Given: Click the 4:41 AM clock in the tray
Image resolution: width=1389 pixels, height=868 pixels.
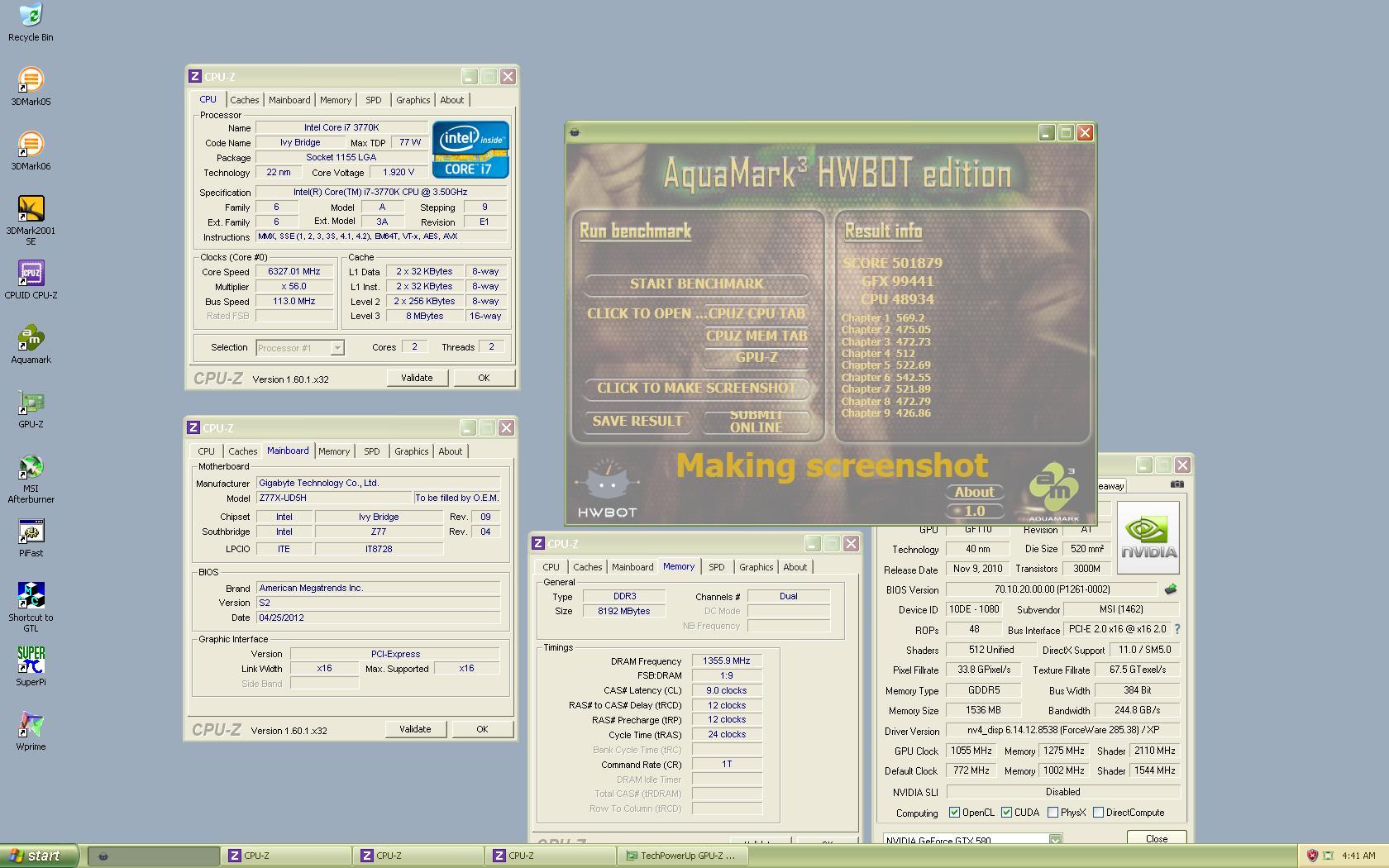Looking at the screenshot, I should tap(1358, 856).
